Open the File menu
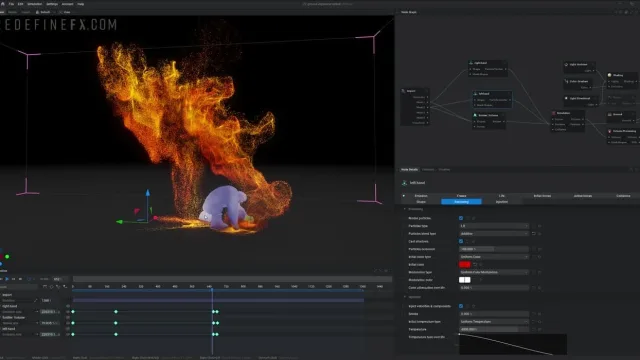The height and width of the screenshot is (360, 640). click(x=11, y=4)
